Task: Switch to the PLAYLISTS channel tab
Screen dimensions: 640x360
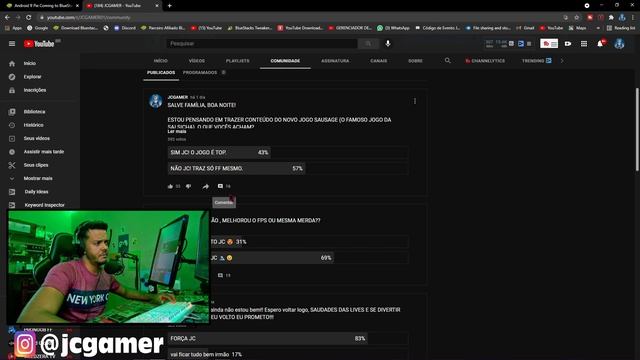Action: tap(238, 61)
